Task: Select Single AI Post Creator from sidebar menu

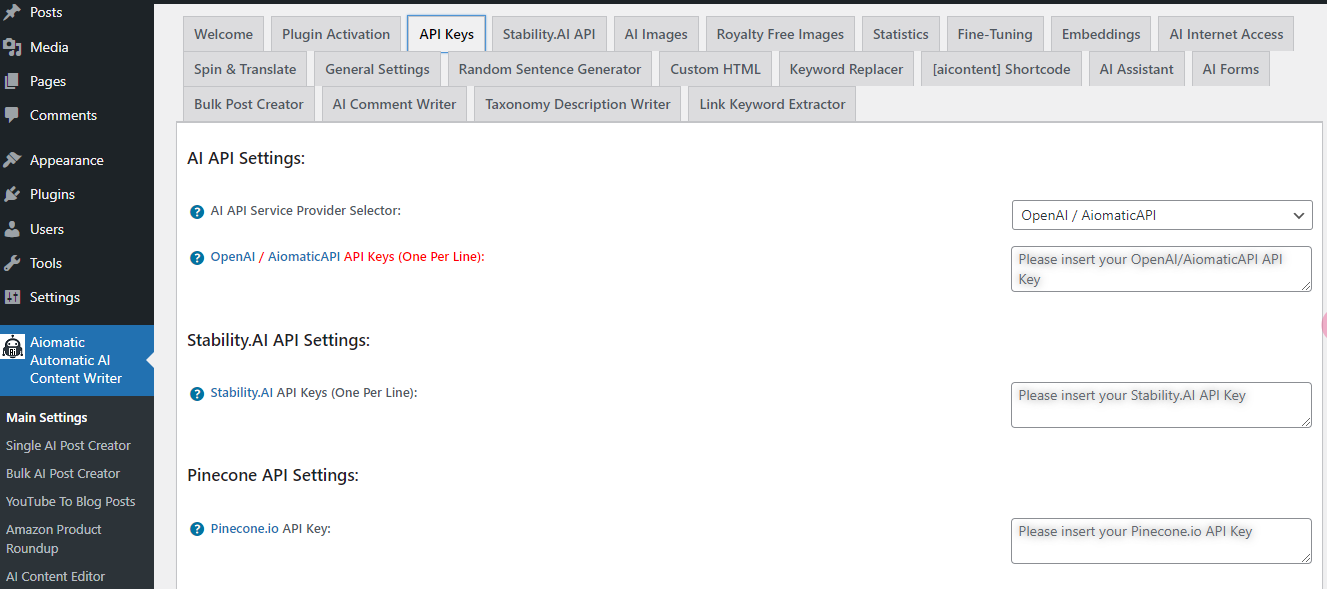Action: [x=69, y=445]
